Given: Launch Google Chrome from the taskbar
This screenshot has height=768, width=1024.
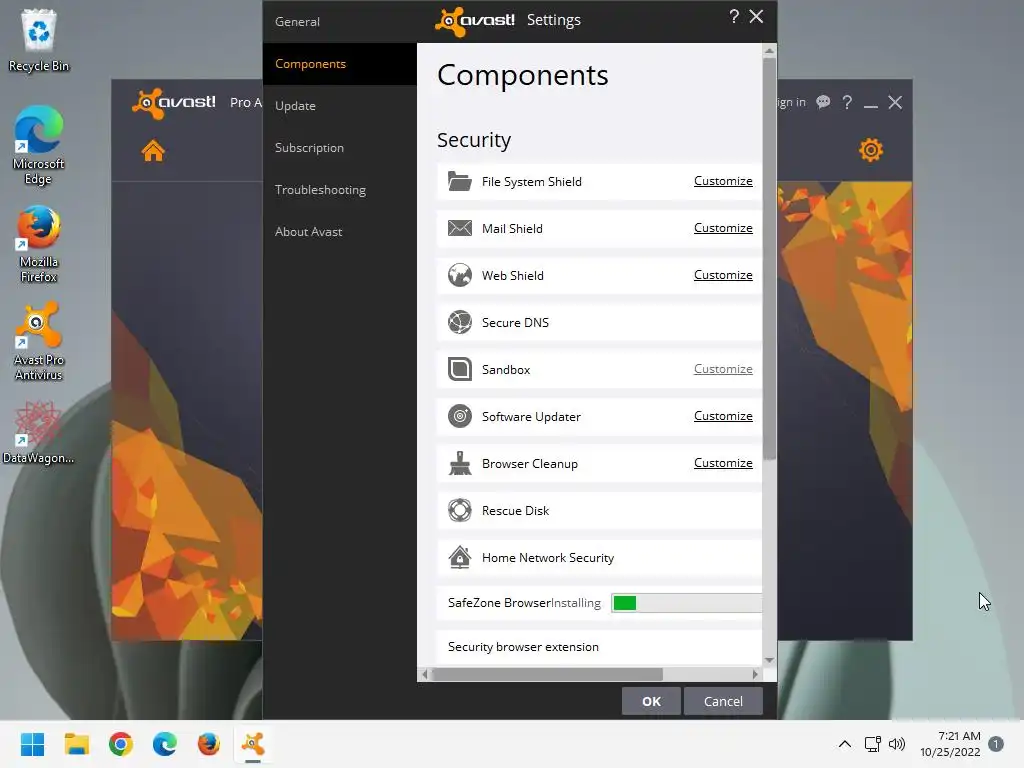Looking at the screenshot, I should click(121, 744).
